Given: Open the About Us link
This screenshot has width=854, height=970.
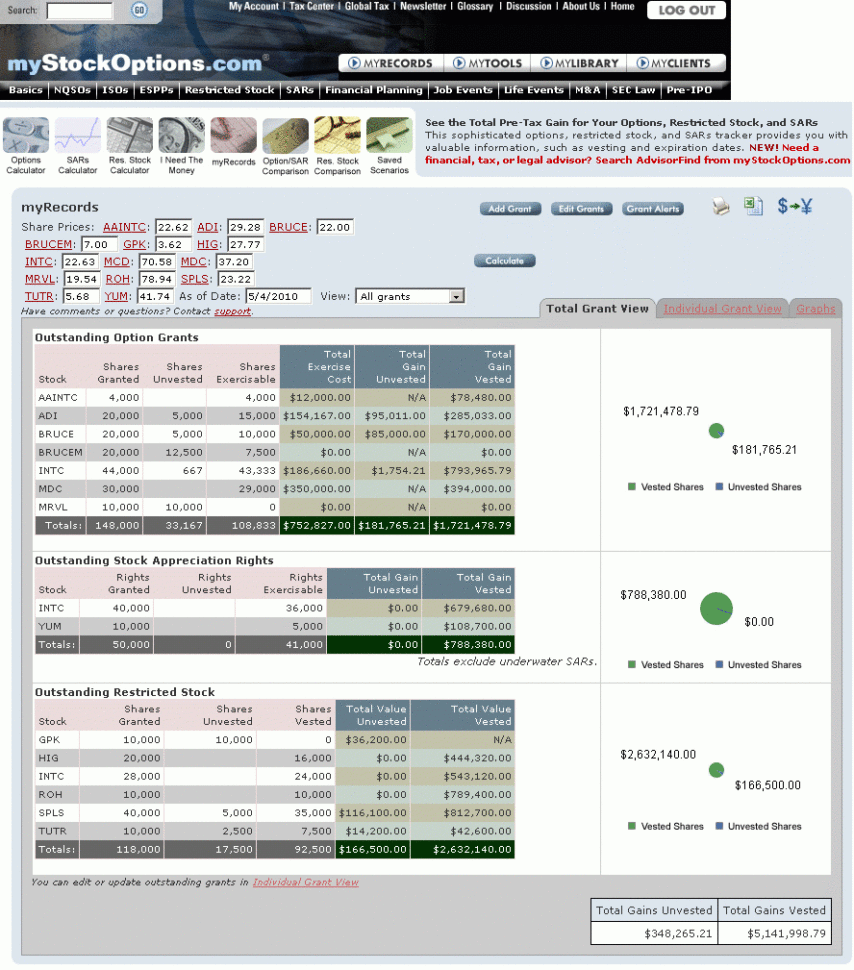Looking at the screenshot, I should click(580, 6).
